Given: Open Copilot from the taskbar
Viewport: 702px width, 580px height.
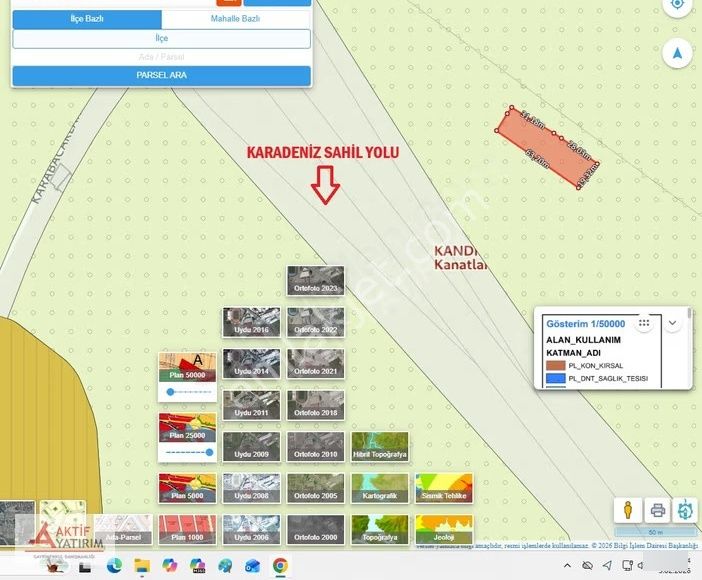Looking at the screenshot, I should [x=170, y=566].
